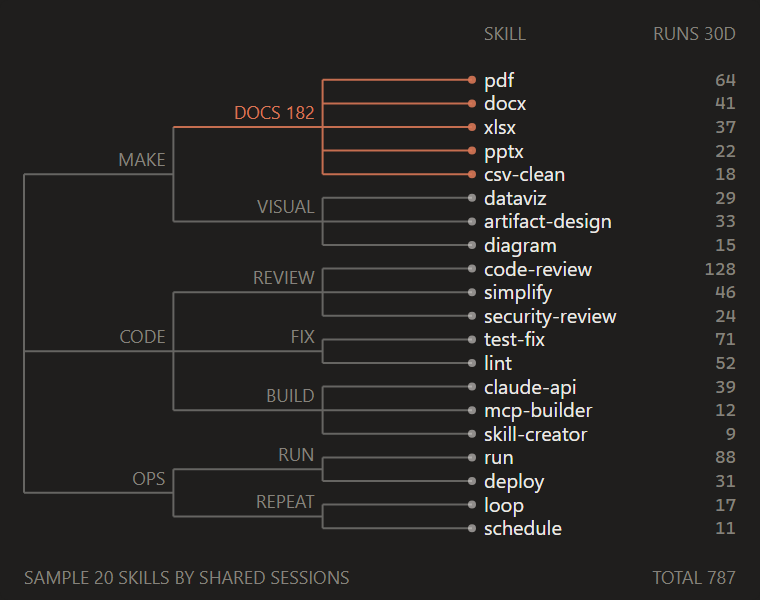Select the claude-api skill leaf
The height and width of the screenshot is (600, 760).
(530, 387)
